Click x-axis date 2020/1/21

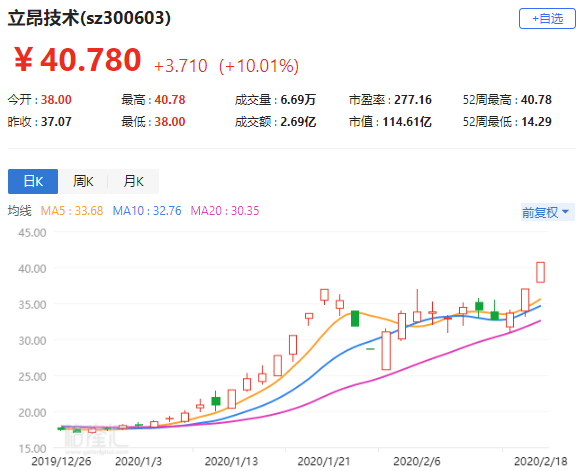(x=324, y=461)
